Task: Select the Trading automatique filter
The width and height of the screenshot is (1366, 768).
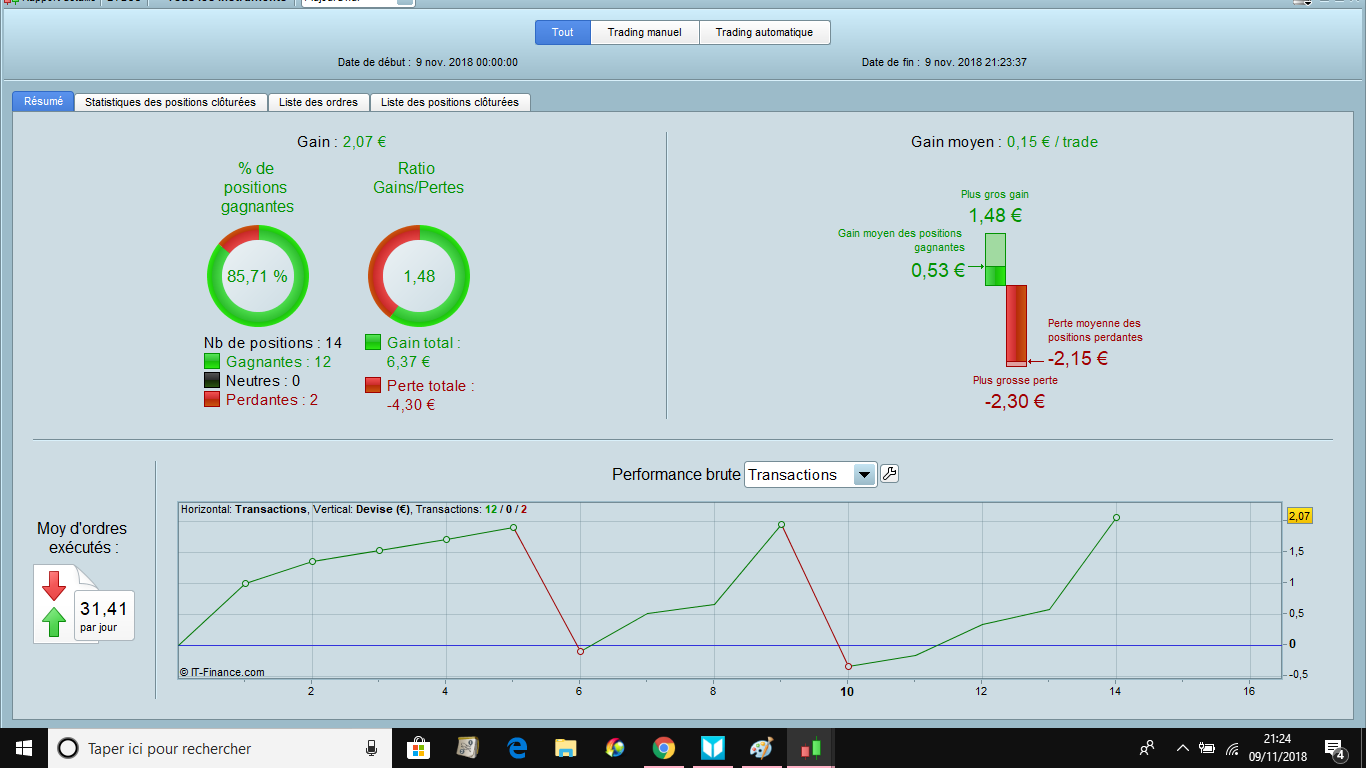Action: (764, 32)
